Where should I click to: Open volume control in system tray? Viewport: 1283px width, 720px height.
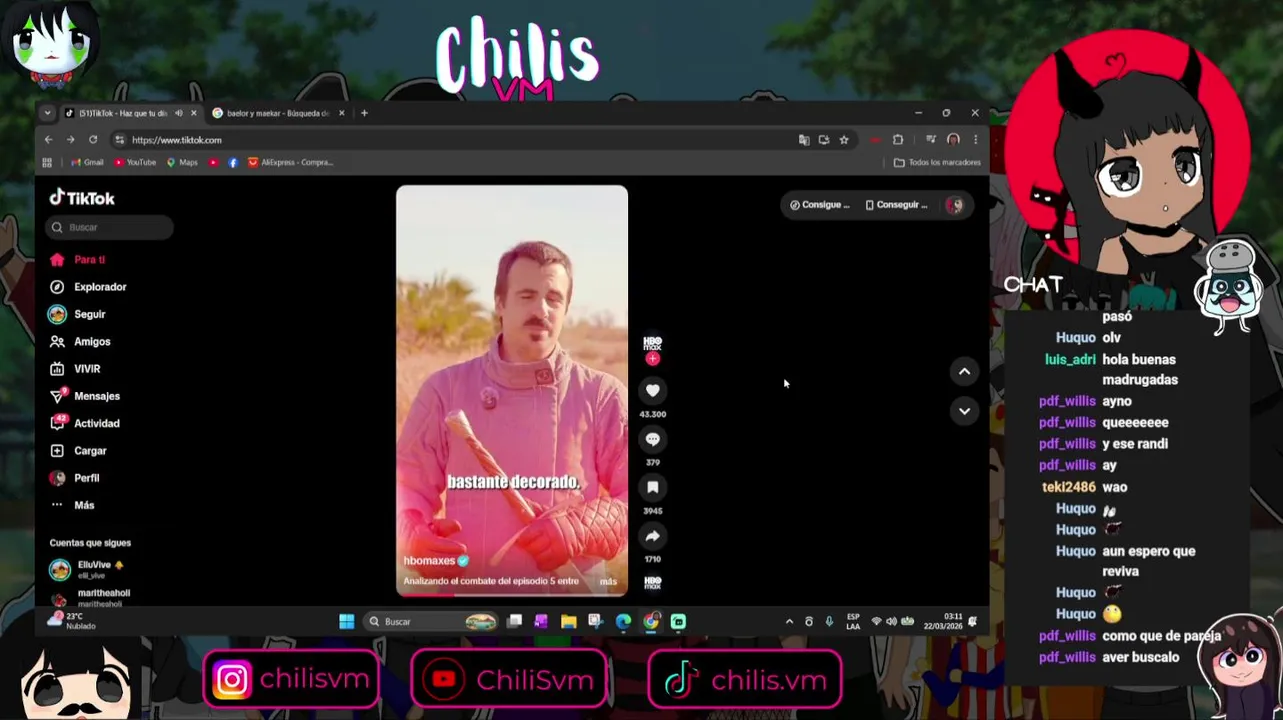coord(891,622)
